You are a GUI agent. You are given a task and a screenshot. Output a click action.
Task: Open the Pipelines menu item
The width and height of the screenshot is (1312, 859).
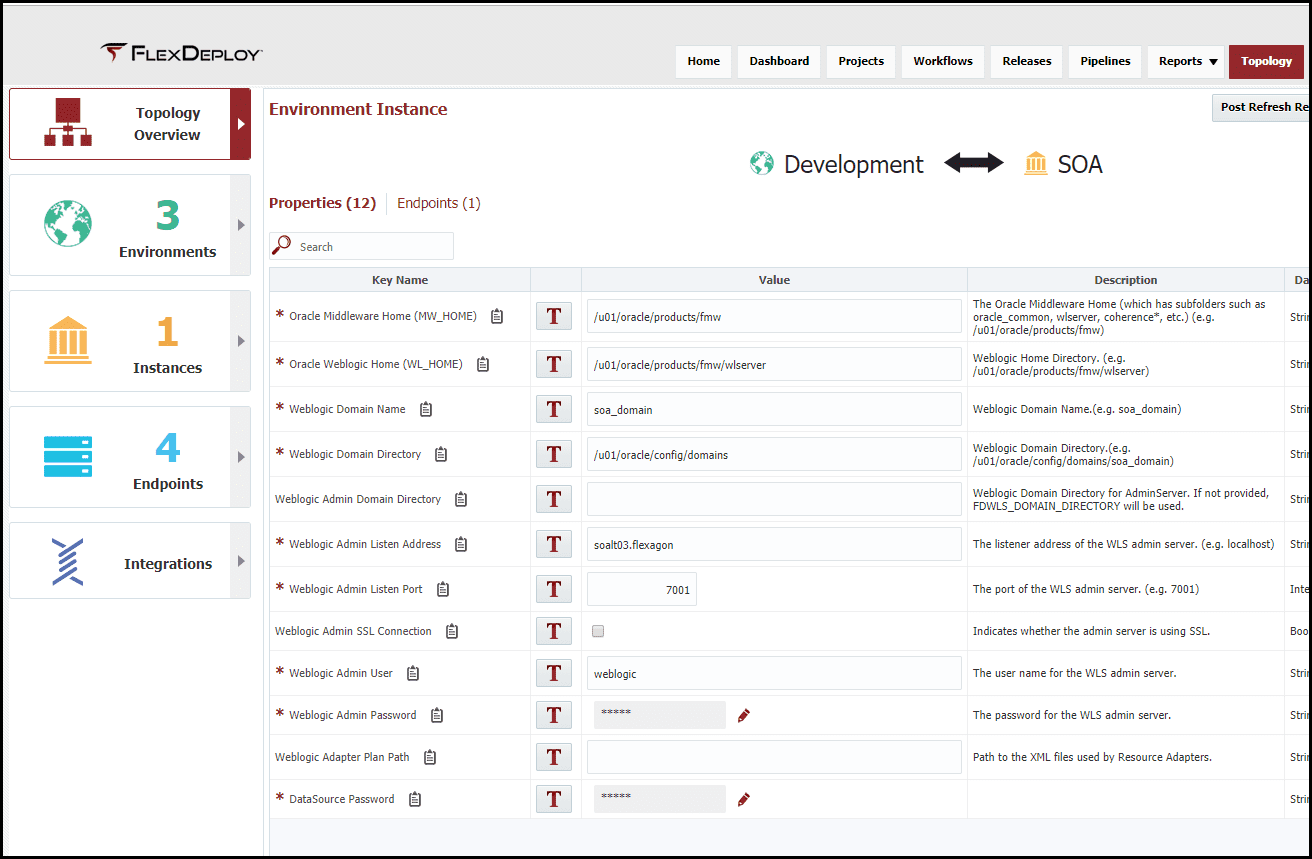[1105, 61]
